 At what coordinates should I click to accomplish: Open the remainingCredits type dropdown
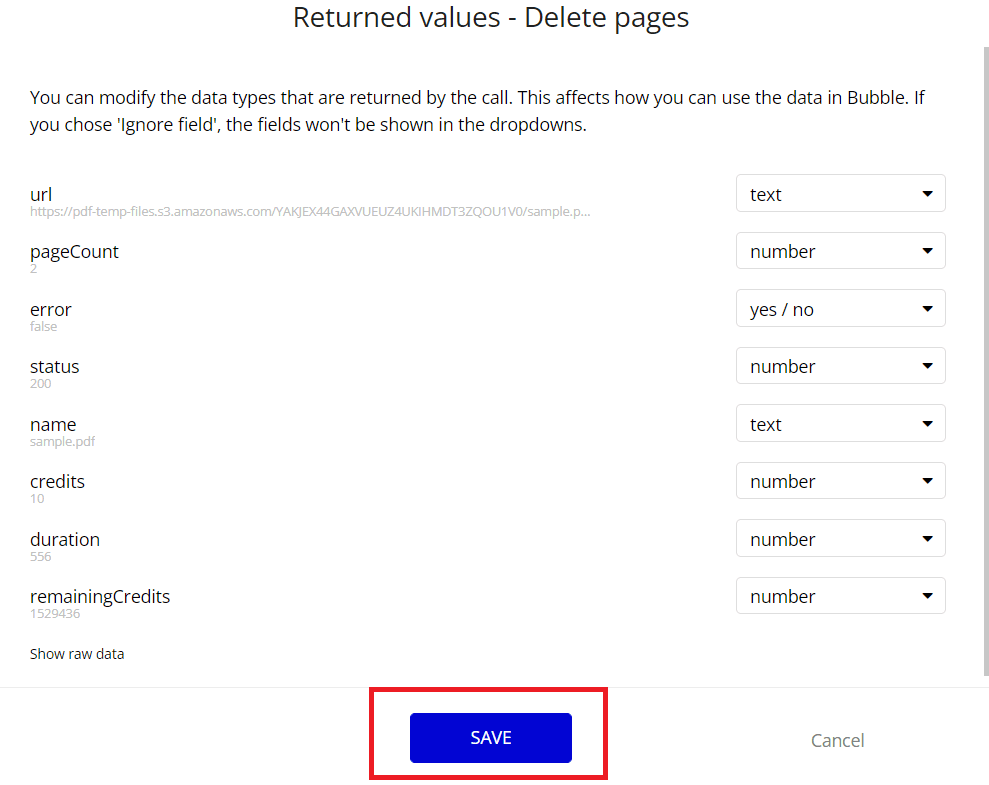tap(840, 597)
